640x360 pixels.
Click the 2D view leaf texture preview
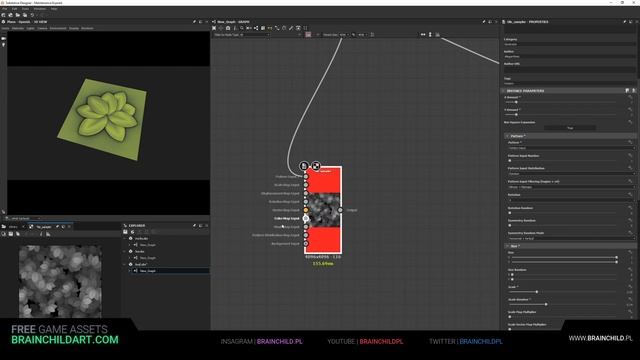click(60, 281)
